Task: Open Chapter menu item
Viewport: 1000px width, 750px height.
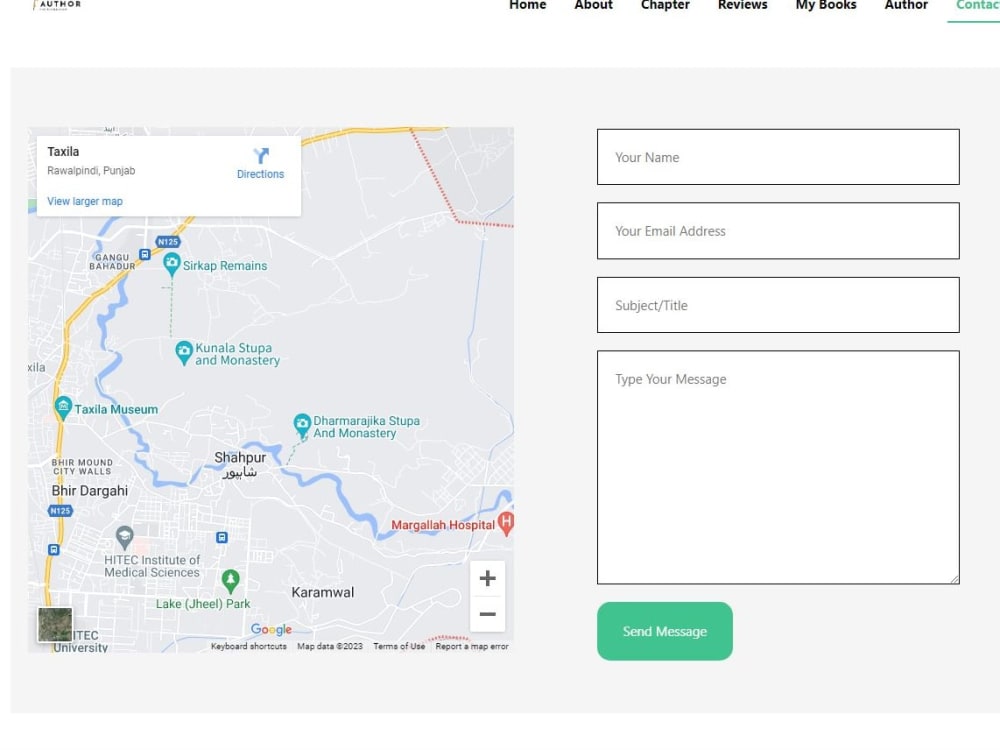Action: coord(665,5)
